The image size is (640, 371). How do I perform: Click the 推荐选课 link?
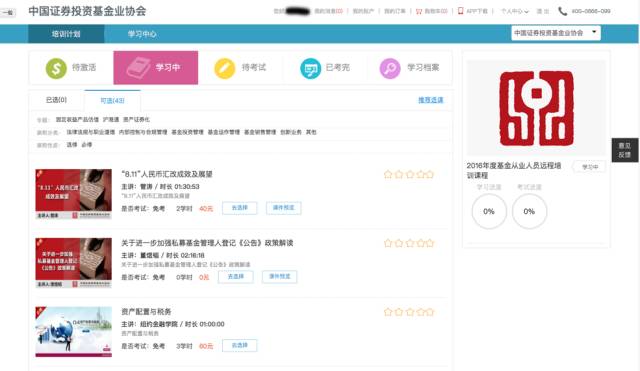(431, 100)
